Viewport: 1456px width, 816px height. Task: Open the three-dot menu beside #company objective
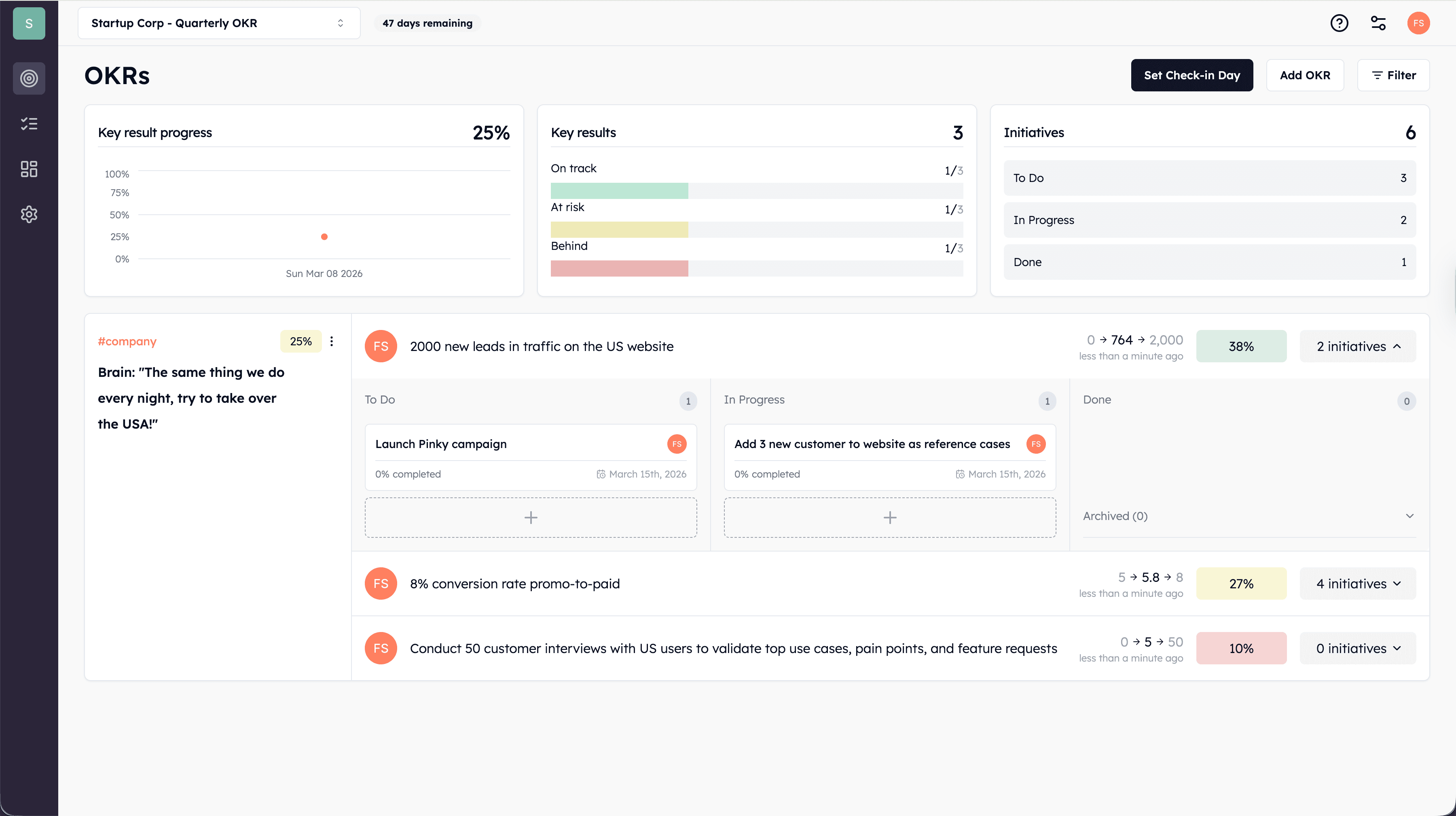pyautogui.click(x=332, y=341)
